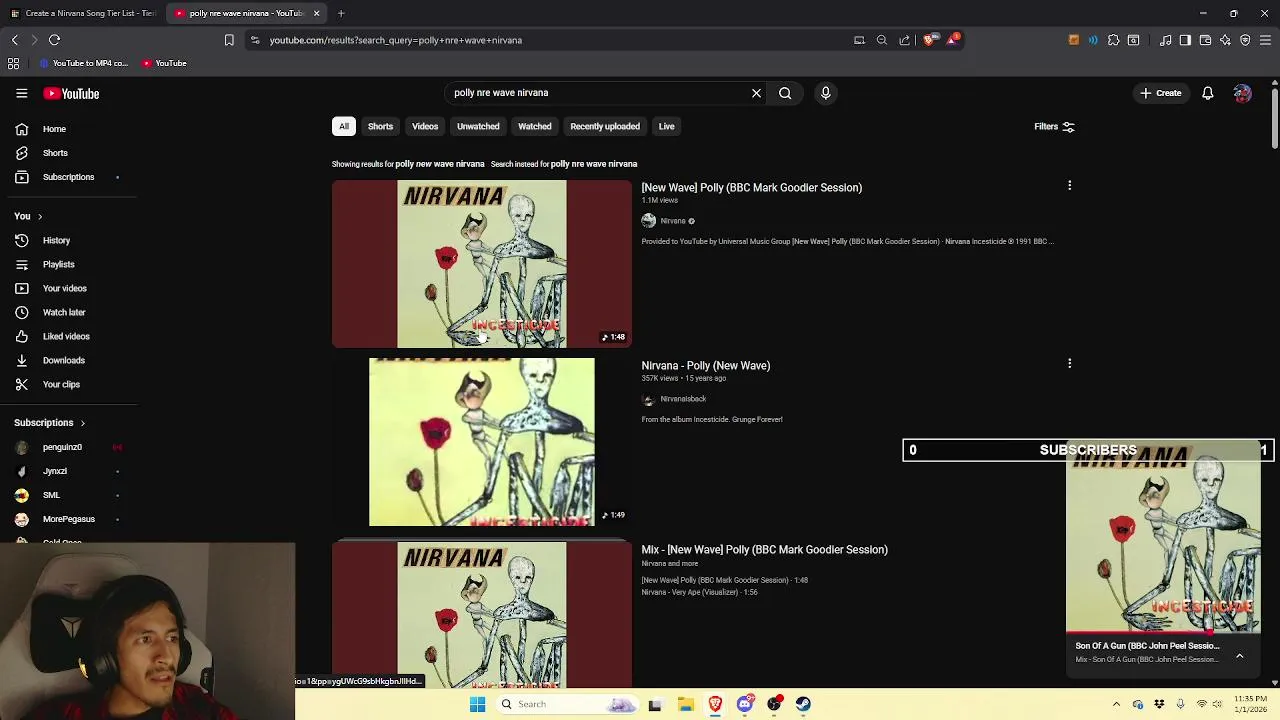Screen dimensions: 1280x720
Task: Toggle browser sidebar panel icon
Action: pos(1185,40)
